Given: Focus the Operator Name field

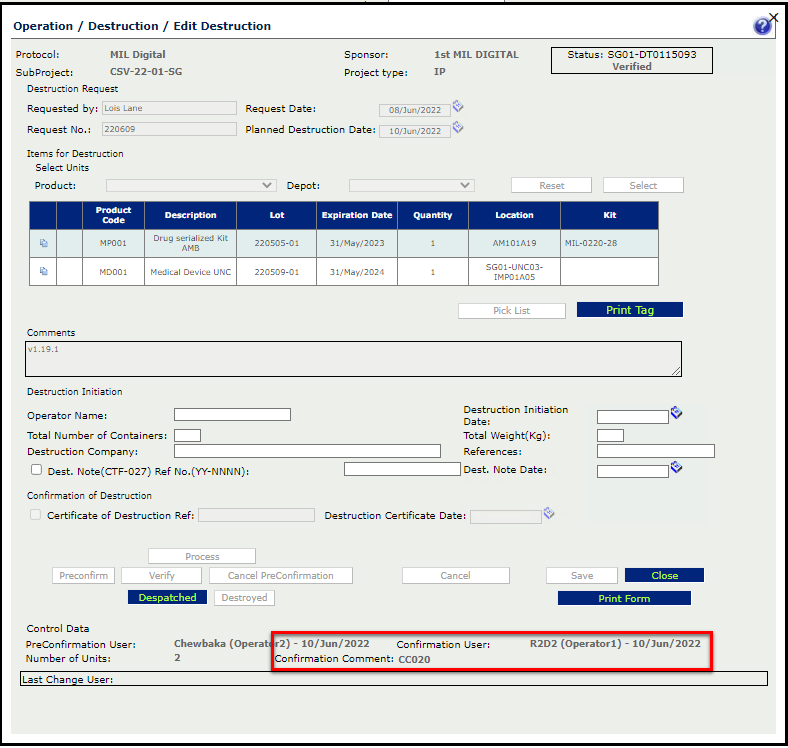Looking at the screenshot, I should point(232,415).
